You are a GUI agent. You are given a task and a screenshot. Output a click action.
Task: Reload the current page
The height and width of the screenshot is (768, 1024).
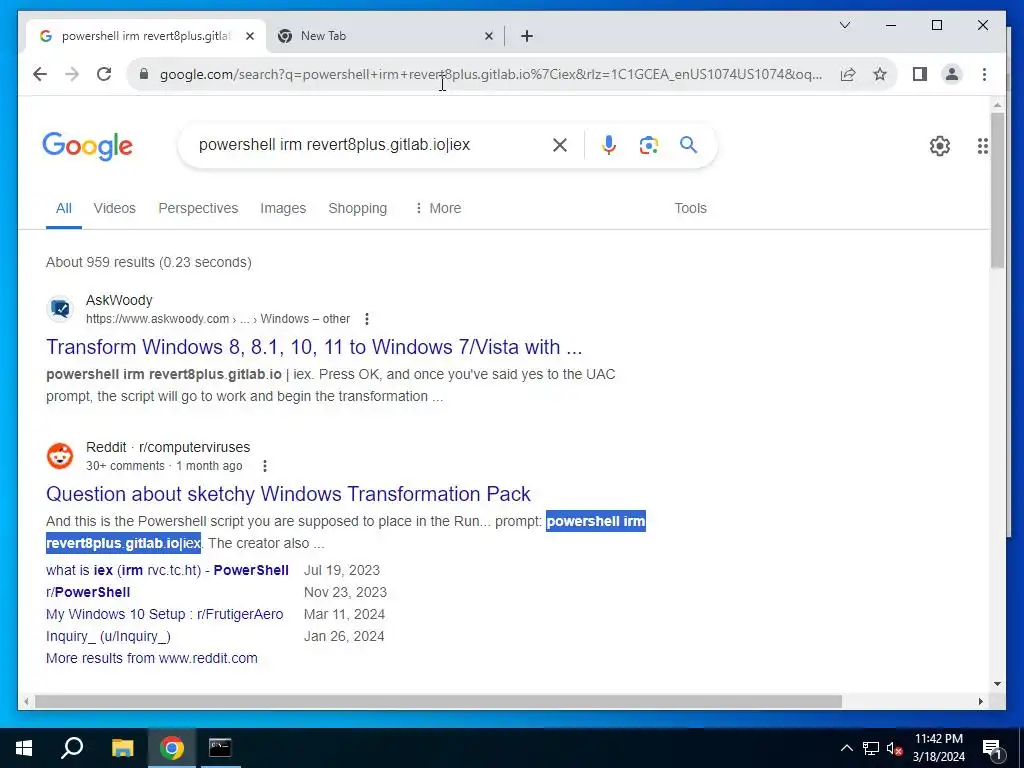[x=104, y=74]
